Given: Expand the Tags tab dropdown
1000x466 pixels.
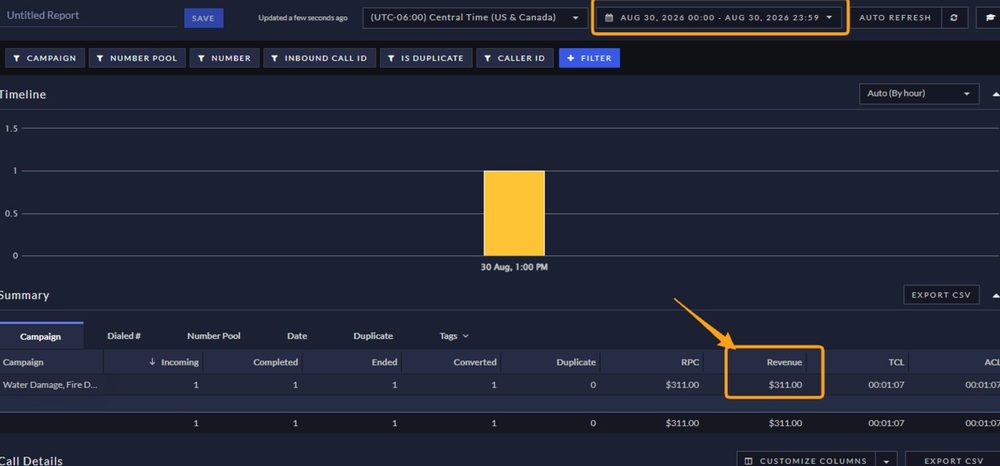Looking at the screenshot, I should [453, 336].
